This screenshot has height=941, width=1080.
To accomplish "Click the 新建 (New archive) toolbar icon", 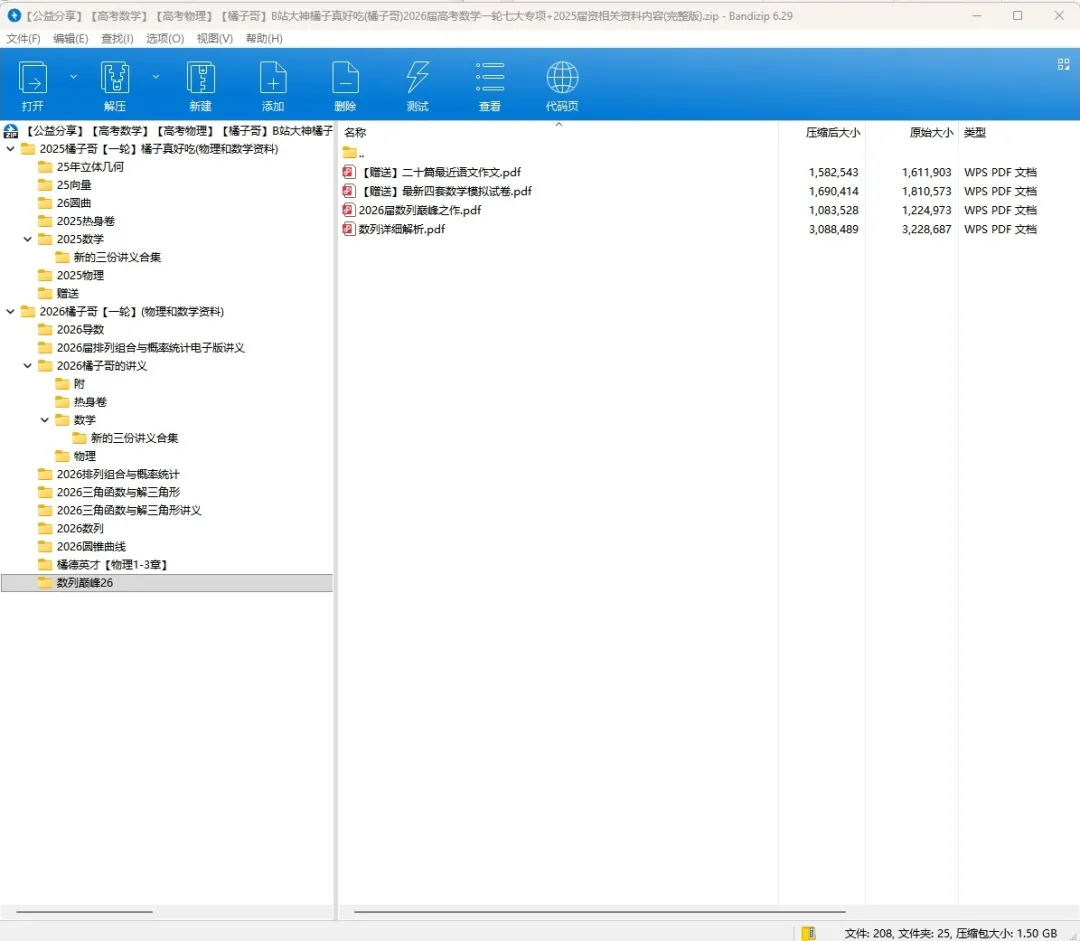I will (200, 78).
